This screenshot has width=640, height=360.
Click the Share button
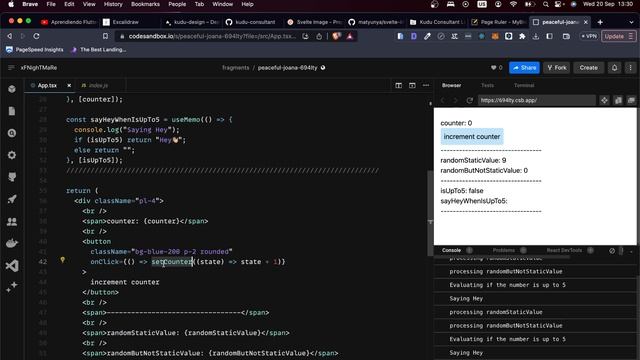524,68
